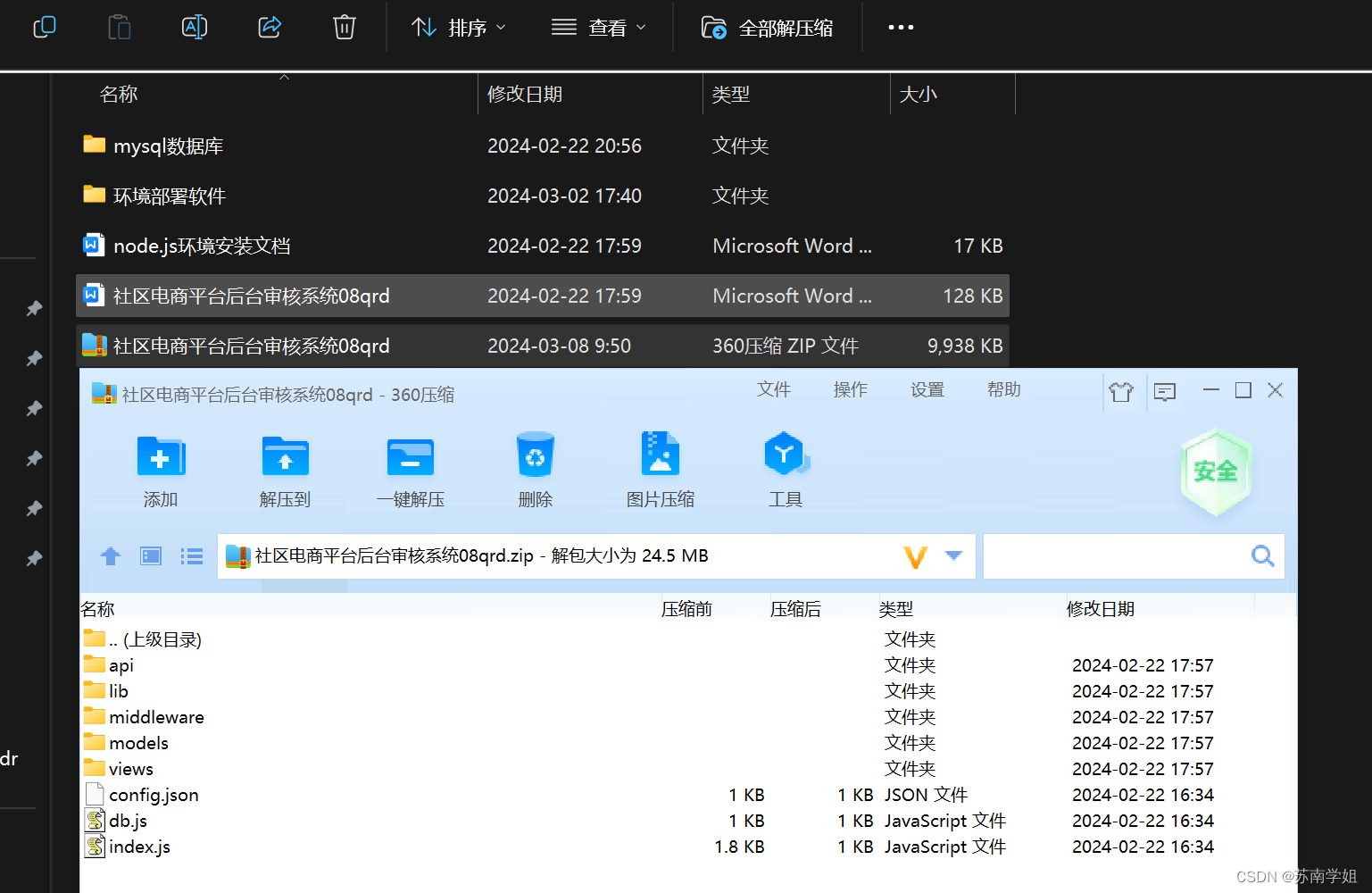Select config.json in the archive list
This screenshot has width=1372, height=893.
(x=153, y=794)
